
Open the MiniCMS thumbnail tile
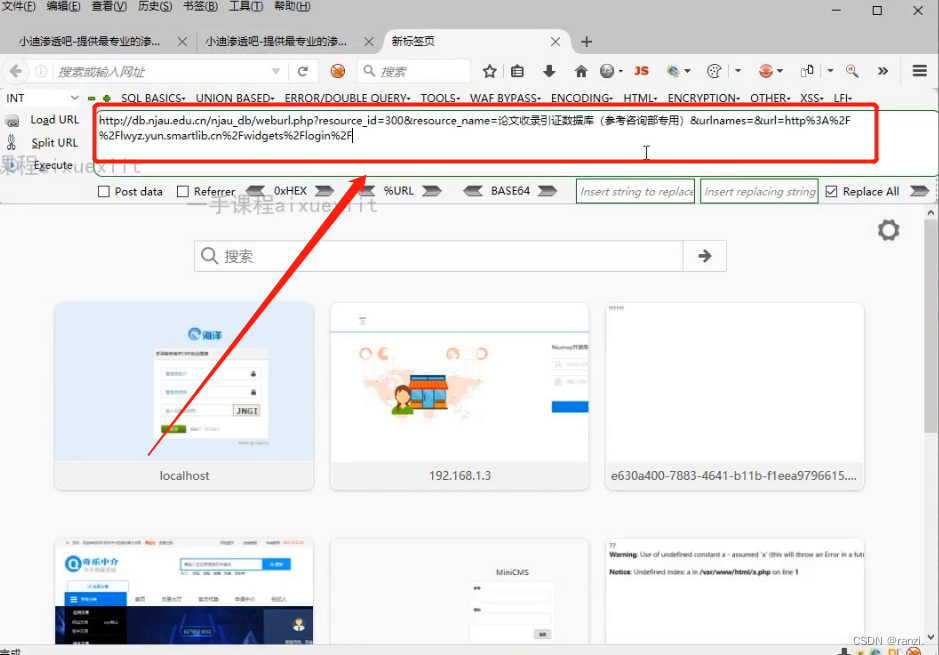point(459,592)
